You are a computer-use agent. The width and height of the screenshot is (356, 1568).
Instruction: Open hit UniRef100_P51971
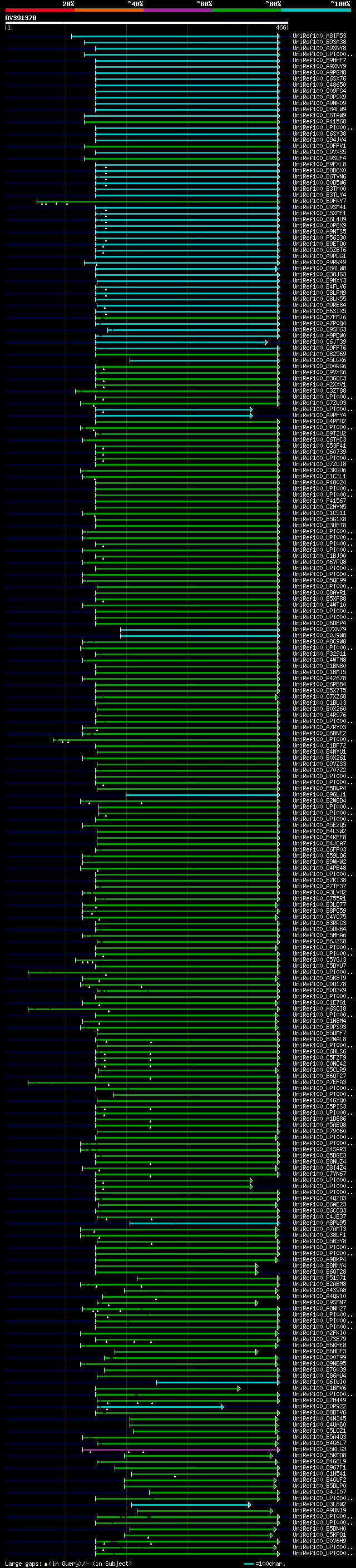click(319, 1278)
